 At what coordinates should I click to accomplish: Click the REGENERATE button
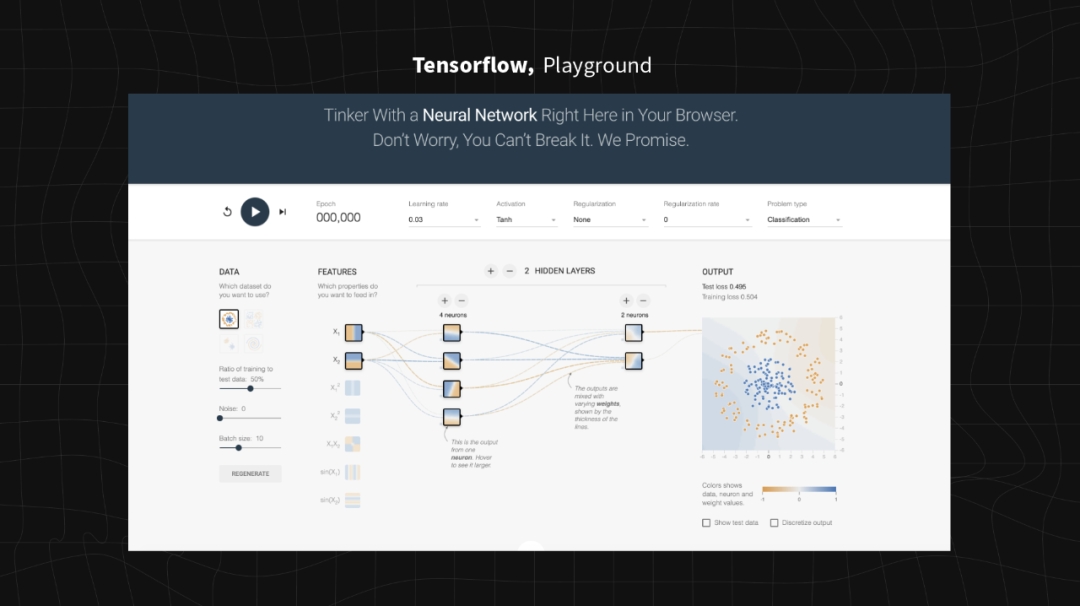click(250, 474)
